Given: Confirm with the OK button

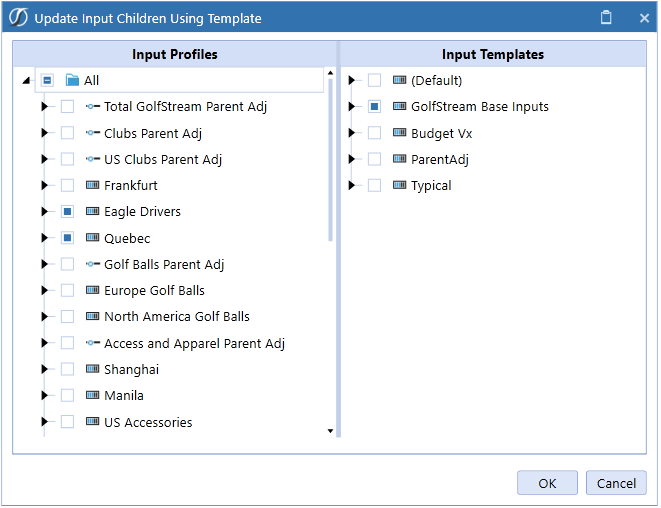Looking at the screenshot, I should [547, 483].
